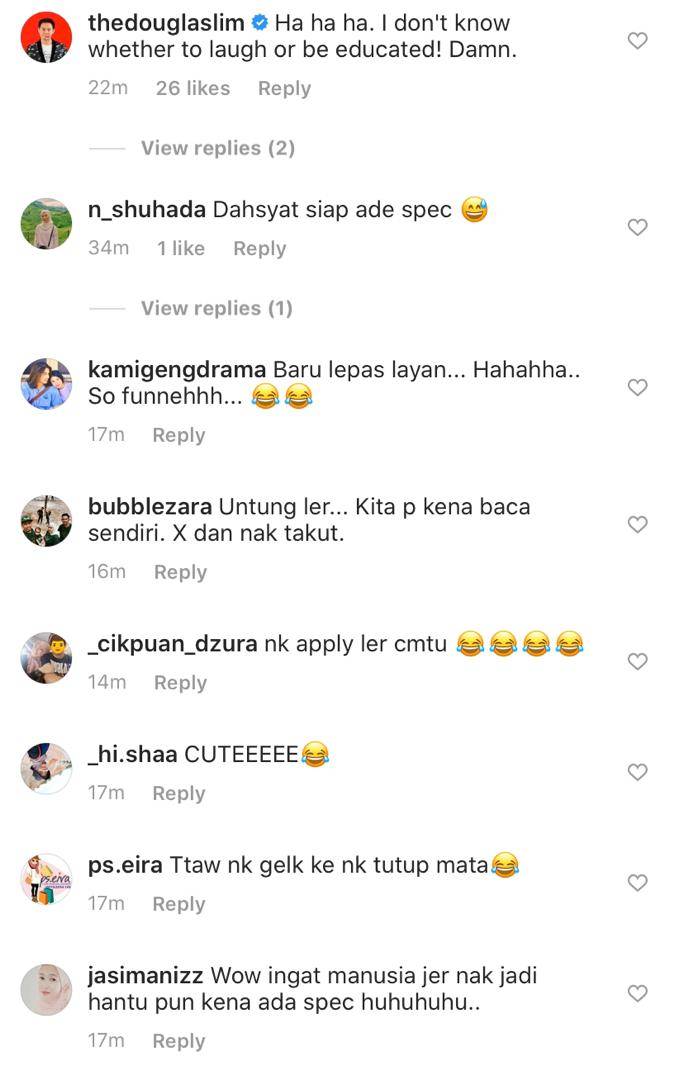Like kamigengdrama's comment
Viewport: 684px width, 1080px height.
coord(637,388)
